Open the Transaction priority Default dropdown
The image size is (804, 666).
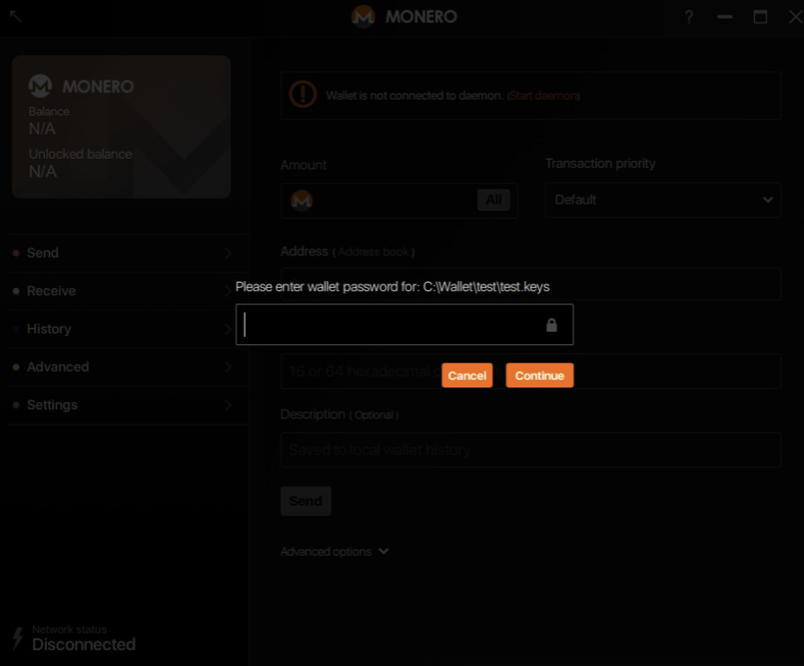click(x=662, y=199)
